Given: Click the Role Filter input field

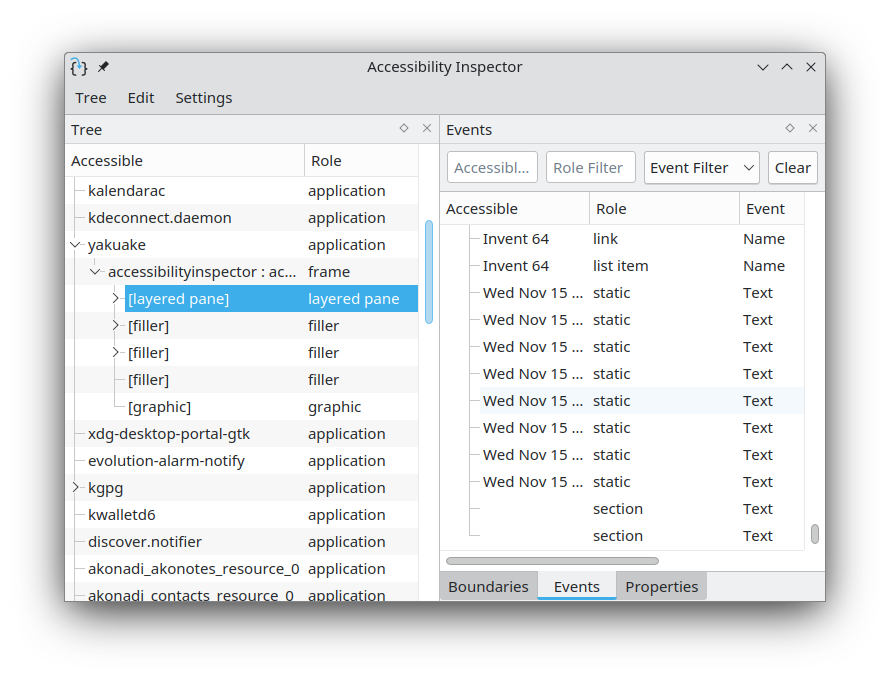Looking at the screenshot, I should pos(590,167).
